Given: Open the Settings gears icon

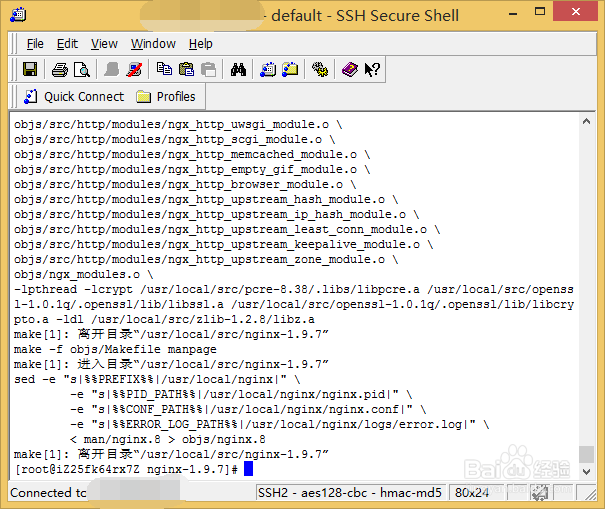Looking at the screenshot, I should 320,70.
